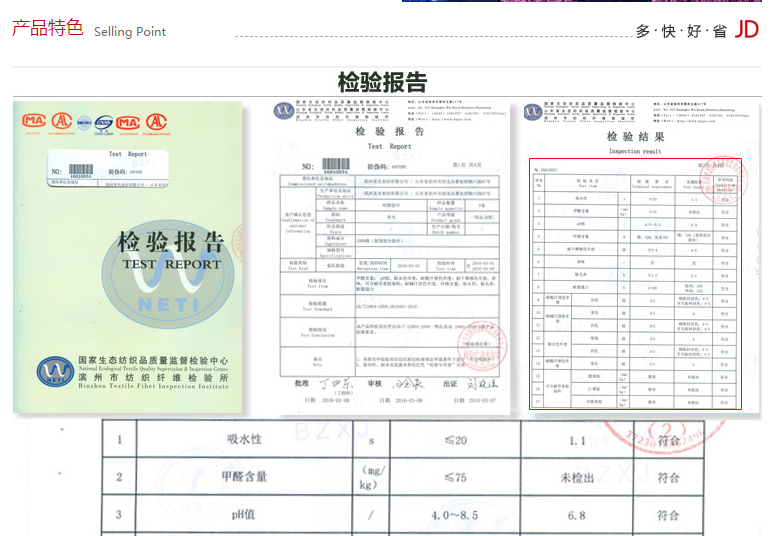This screenshot has width=773, height=536.
Task: Click the red JD logo
Action: (x=746, y=30)
